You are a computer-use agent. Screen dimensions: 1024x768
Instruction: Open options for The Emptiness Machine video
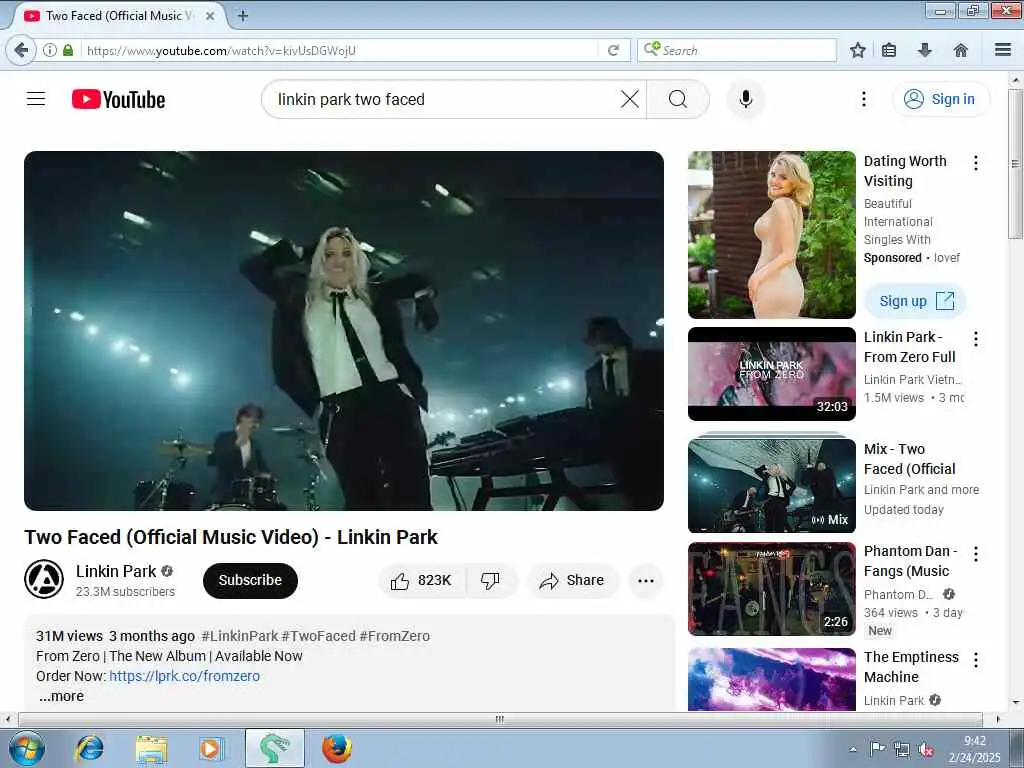click(976, 660)
